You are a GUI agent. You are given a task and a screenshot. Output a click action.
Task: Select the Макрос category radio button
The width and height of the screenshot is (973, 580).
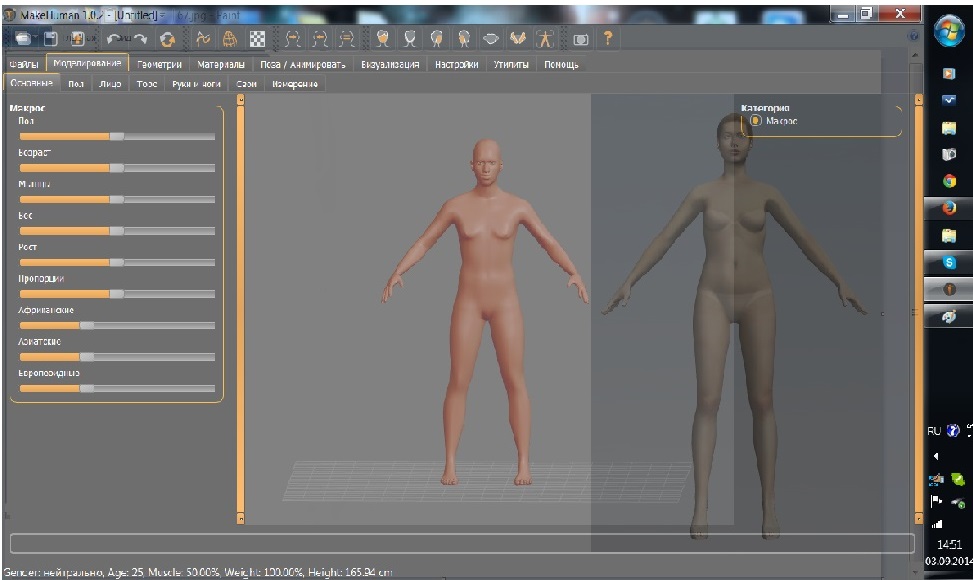click(x=755, y=121)
